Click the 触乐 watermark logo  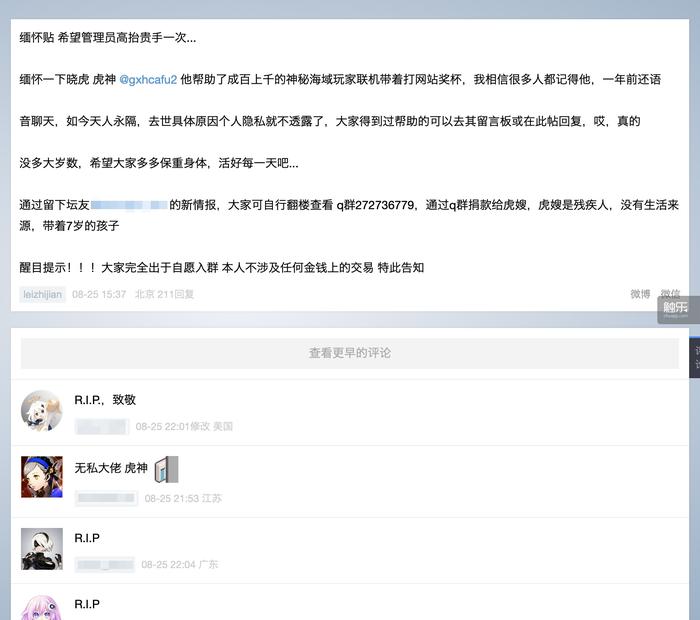(x=675, y=309)
